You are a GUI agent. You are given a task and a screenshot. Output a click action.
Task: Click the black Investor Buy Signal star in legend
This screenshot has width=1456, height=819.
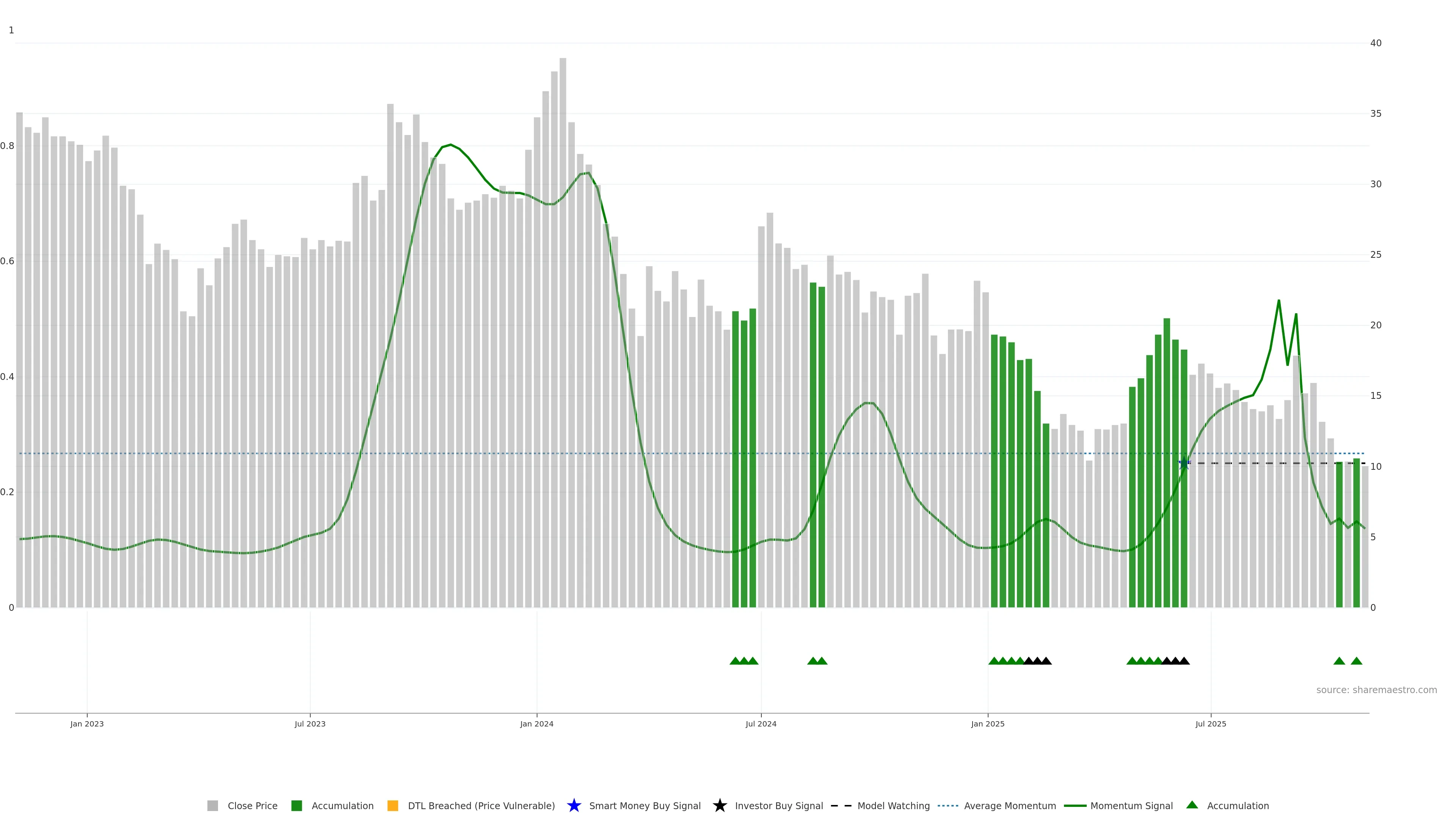[x=720, y=805]
